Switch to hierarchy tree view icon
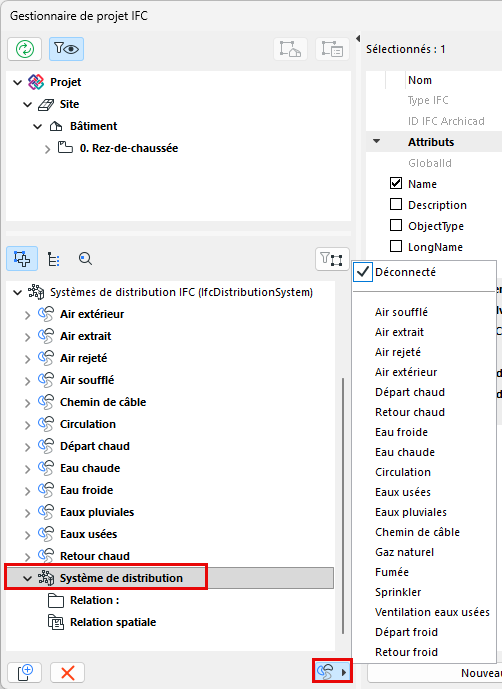The image size is (502, 689). point(54,259)
